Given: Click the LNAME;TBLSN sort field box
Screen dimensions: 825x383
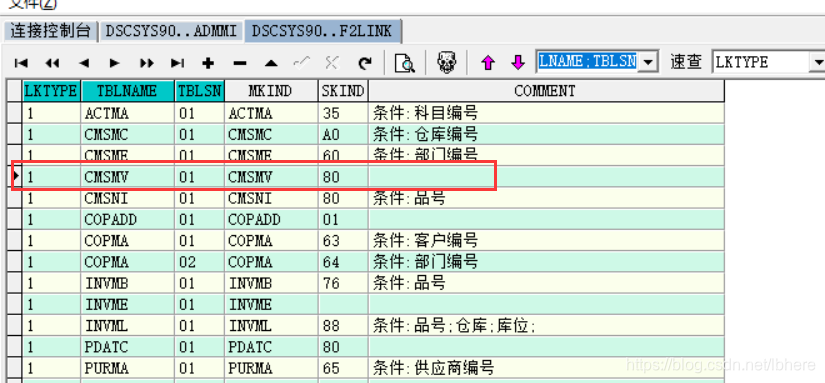Looking at the screenshot, I should (x=588, y=62).
